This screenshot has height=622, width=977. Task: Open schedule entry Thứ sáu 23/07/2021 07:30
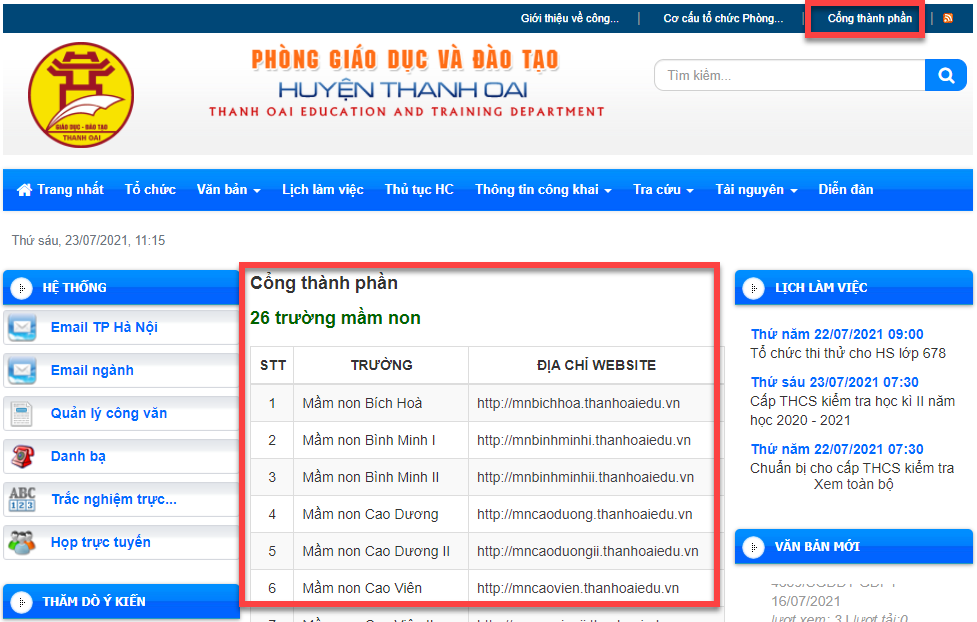(x=834, y=382)
